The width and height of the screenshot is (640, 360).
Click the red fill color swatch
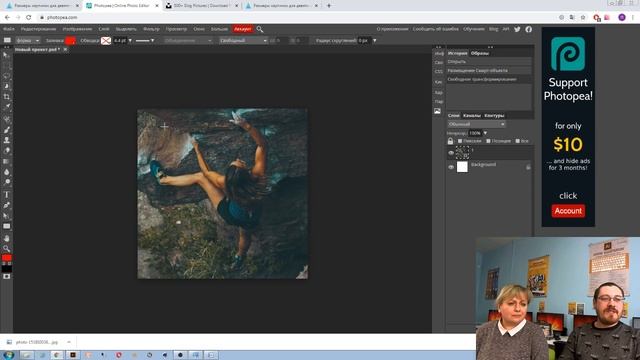pyautogui.click(x=70, y=40)
